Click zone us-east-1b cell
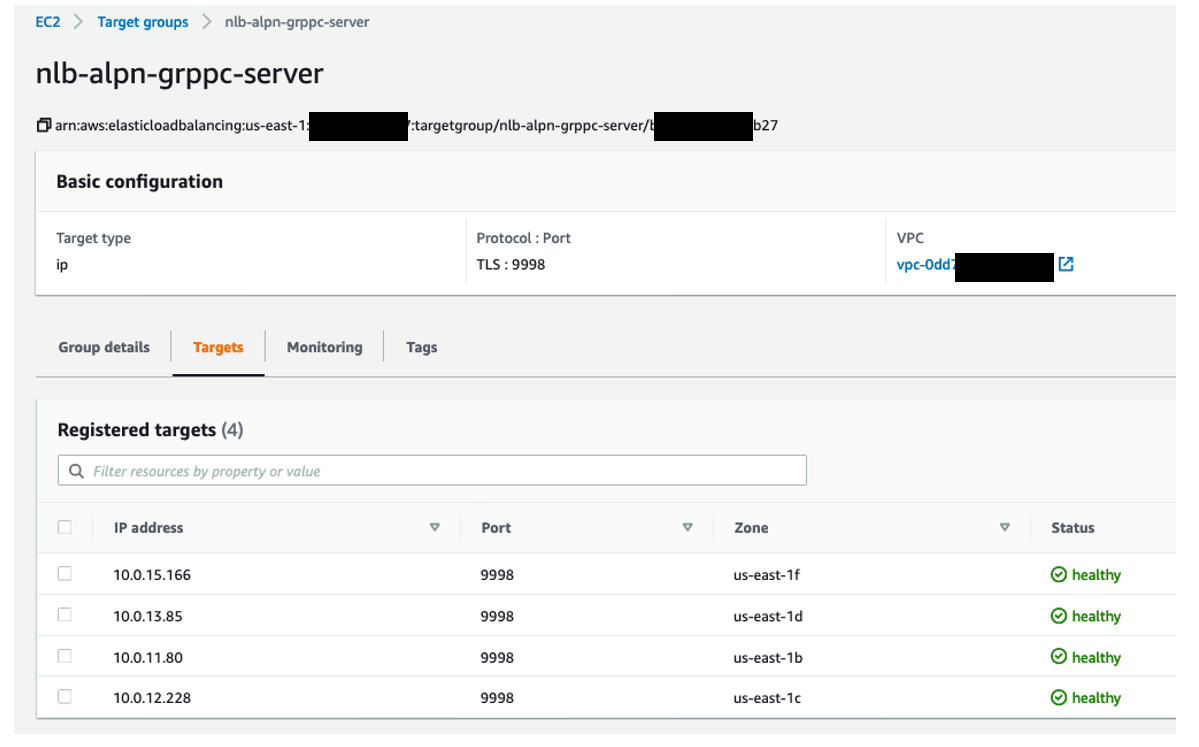 [x=768, y=658]
